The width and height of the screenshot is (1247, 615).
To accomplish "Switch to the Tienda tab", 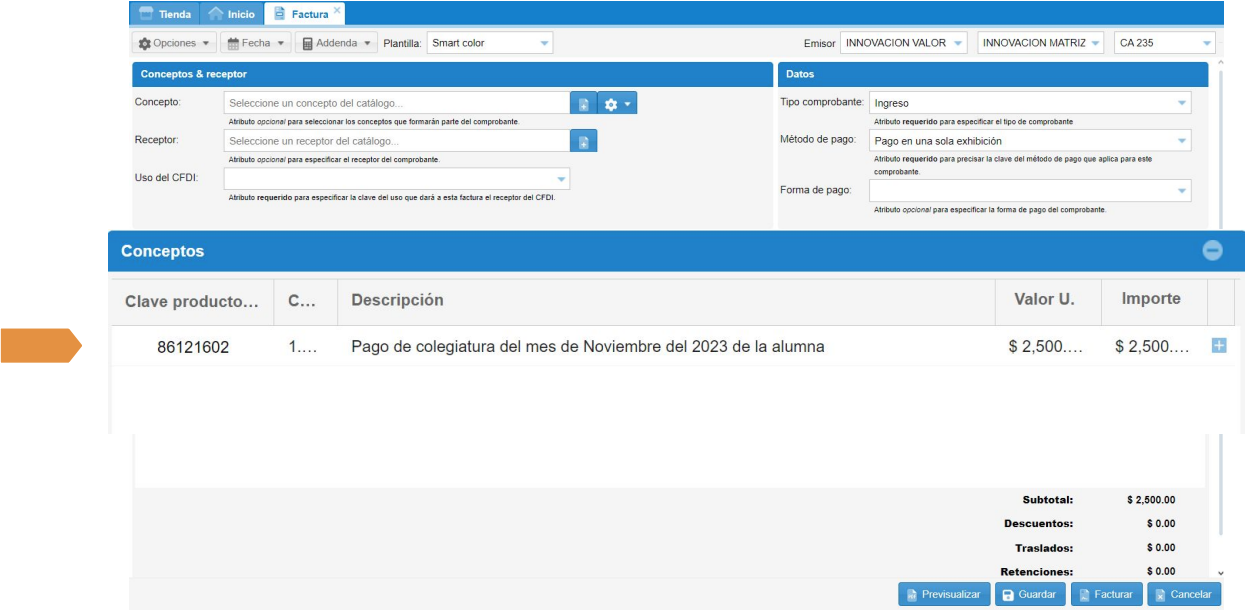I will [165, 14].
